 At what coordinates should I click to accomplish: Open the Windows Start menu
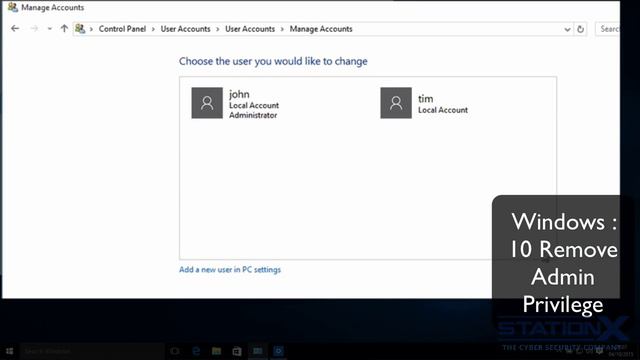tap(9, 351)
